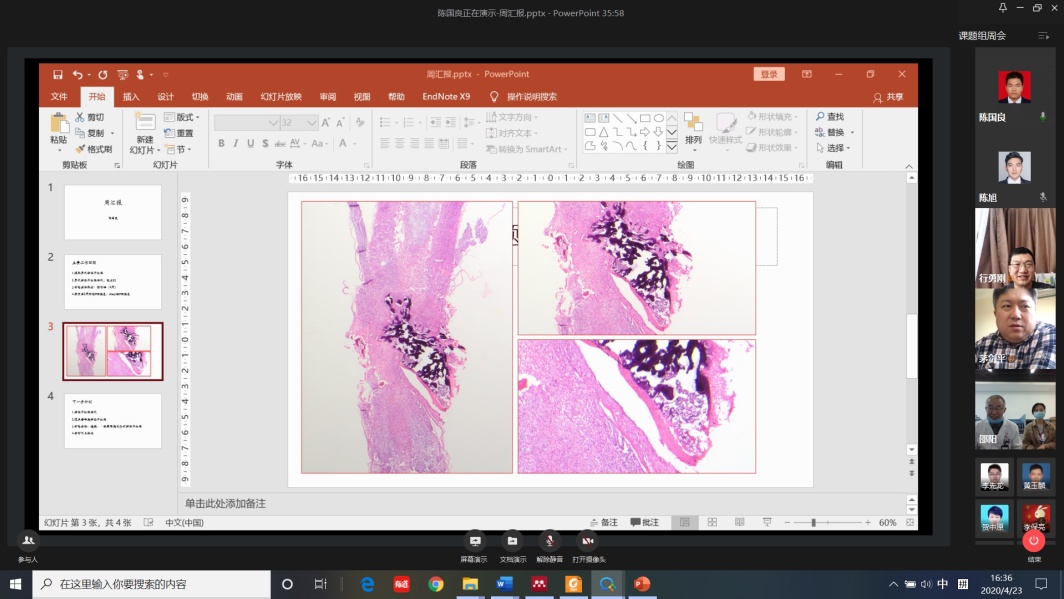Viewport: 1064px width, 599px height.
Task: Click the Find (查找) tool
Action: (829, 117)
